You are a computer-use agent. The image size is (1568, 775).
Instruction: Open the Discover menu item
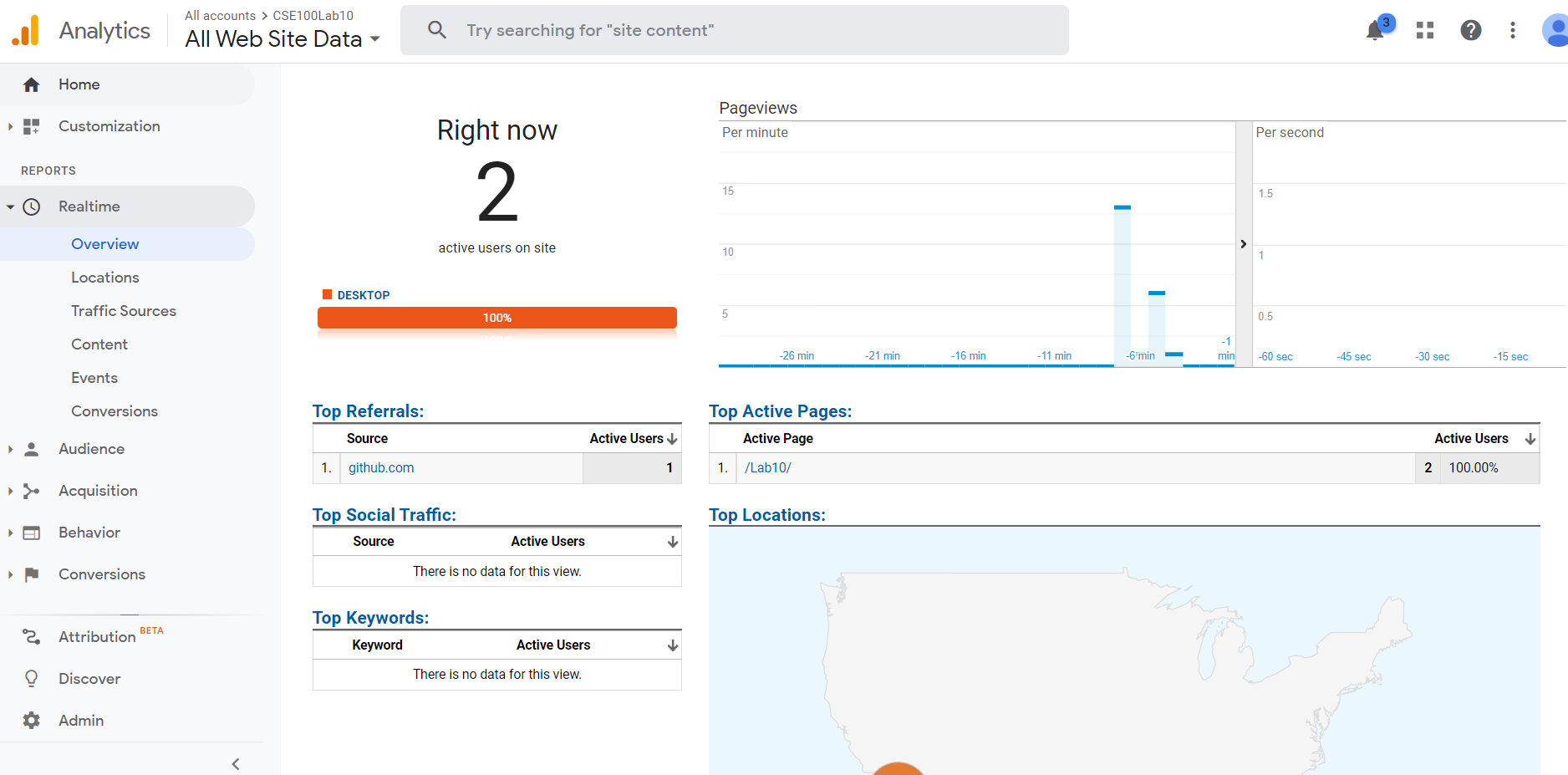pos(89,679)
